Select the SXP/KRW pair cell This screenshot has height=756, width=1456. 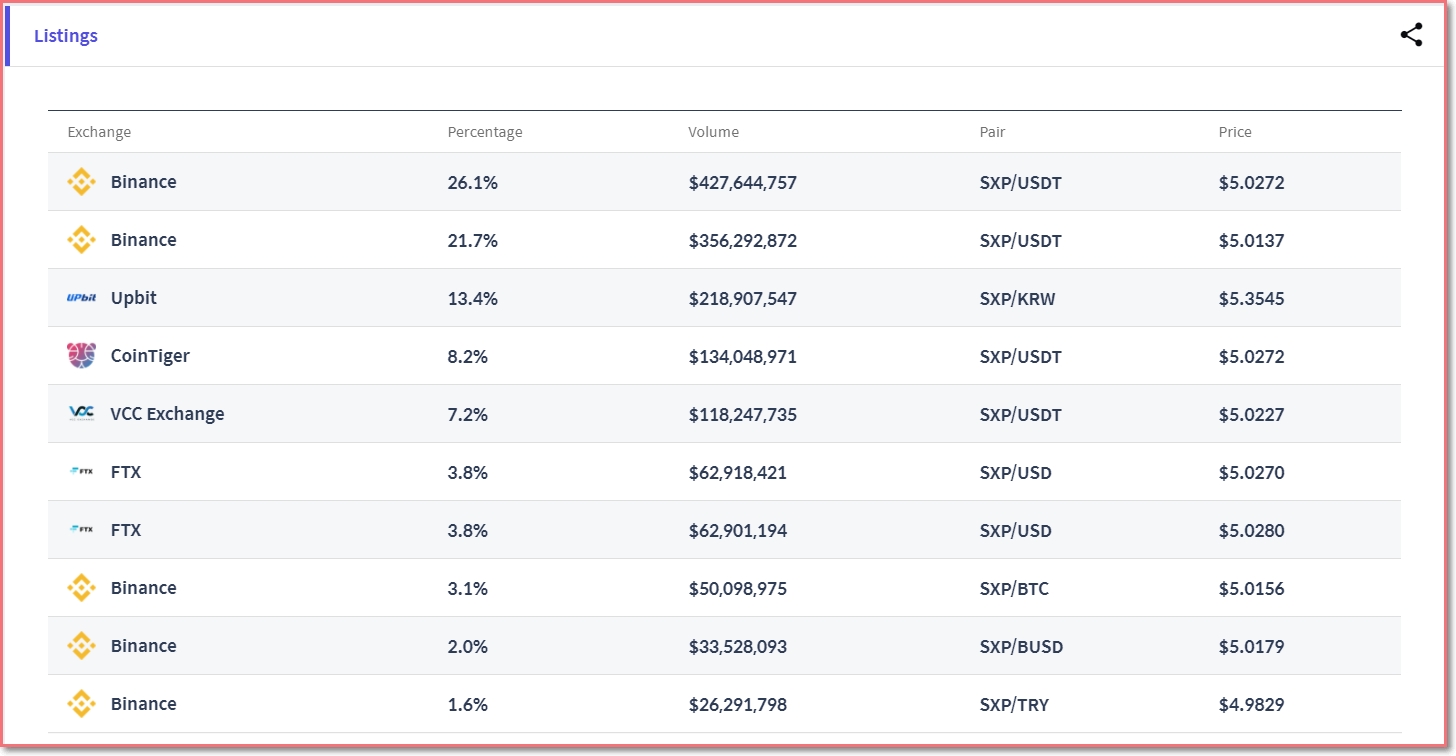[x=1017, y=299]
